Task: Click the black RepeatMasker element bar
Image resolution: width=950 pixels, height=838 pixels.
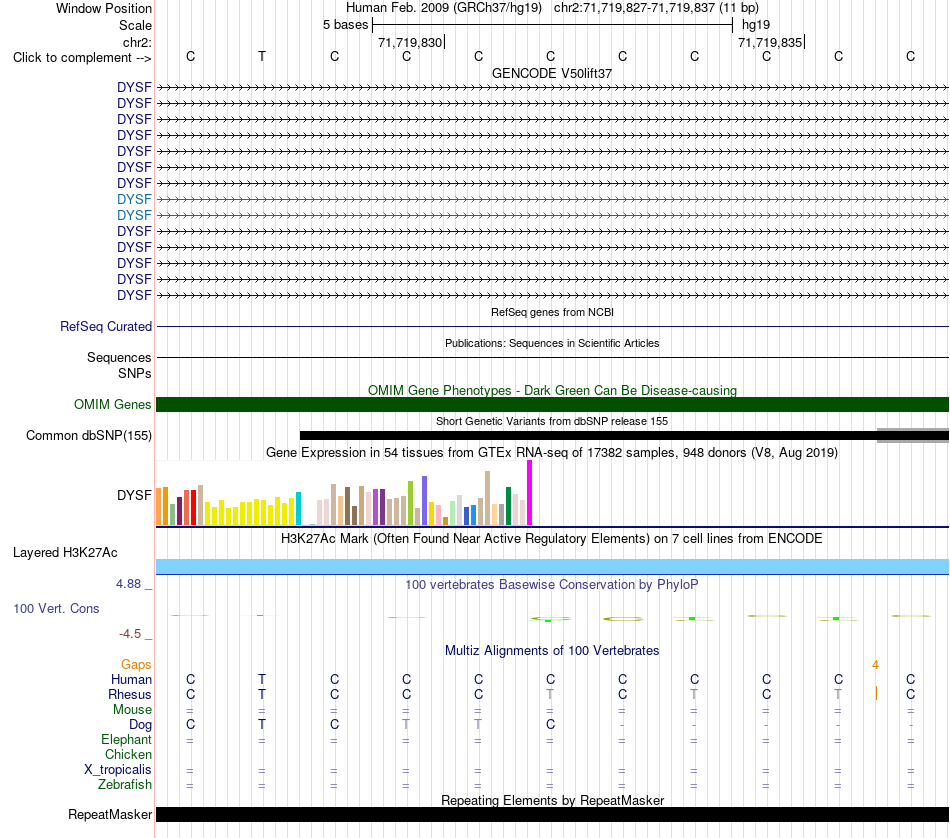Action: tap(552, 814)
